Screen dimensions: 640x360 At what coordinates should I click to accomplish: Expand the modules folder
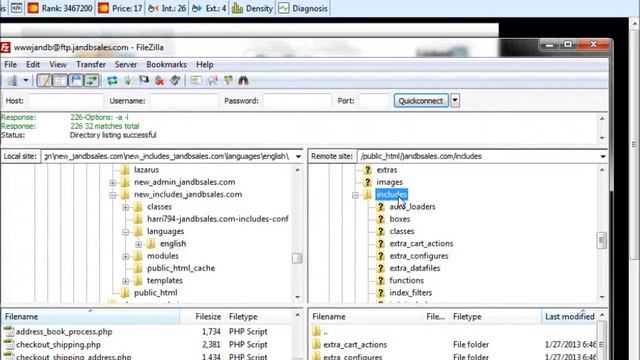click(x=126, y=256)
